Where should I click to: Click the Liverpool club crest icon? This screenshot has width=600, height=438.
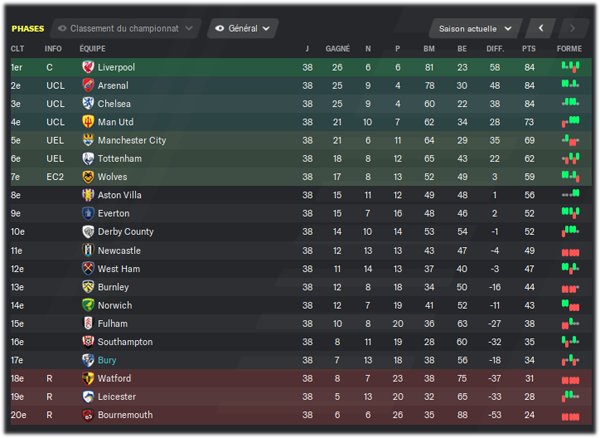[88, 67]
